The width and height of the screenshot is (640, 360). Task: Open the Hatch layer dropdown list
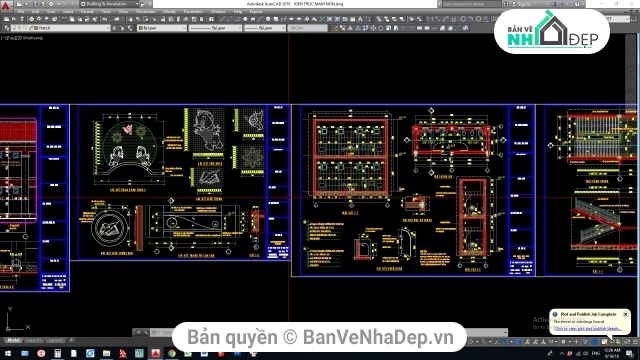click(x=108, y=28)
